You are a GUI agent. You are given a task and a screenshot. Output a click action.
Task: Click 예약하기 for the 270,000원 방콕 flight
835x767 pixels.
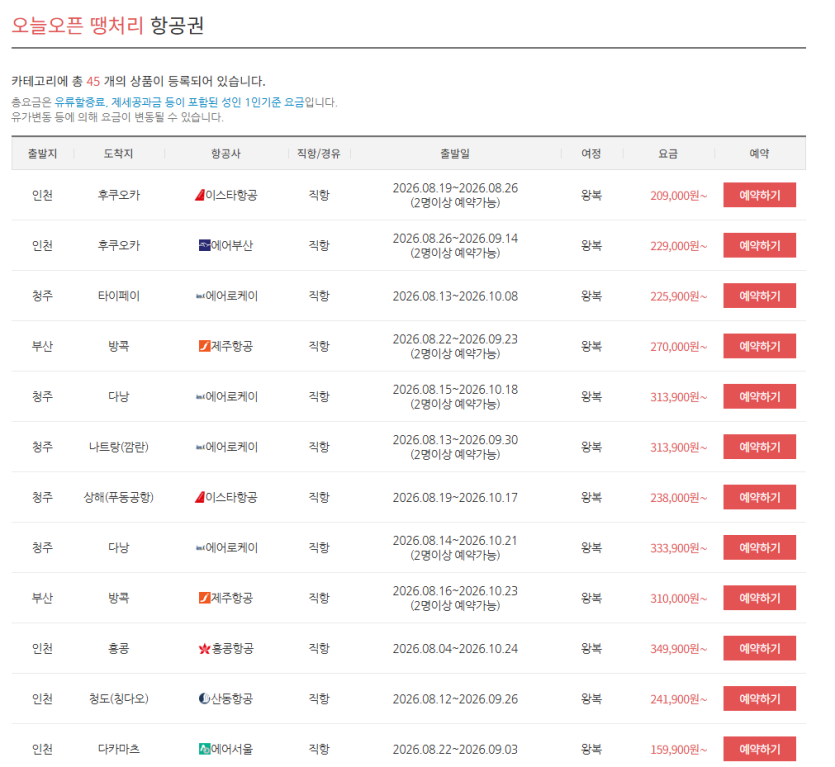point(759,346)
